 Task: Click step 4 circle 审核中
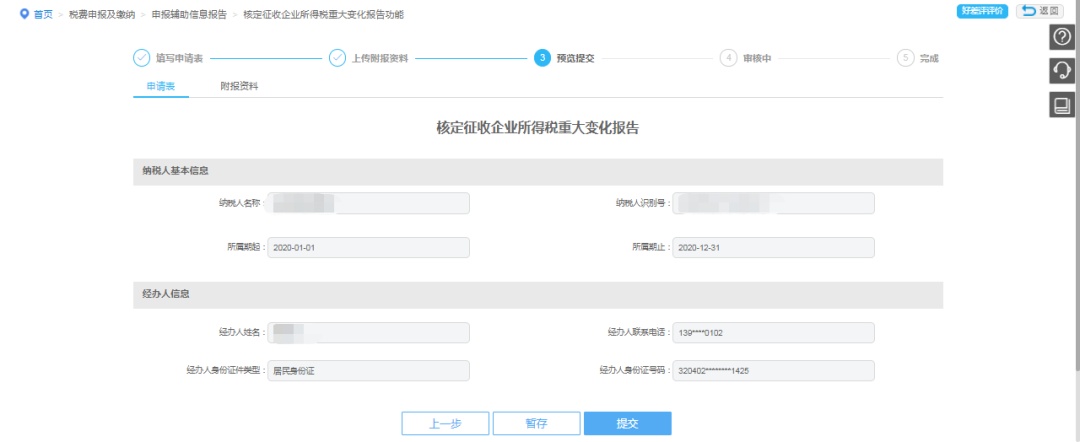tap(729, 58)
